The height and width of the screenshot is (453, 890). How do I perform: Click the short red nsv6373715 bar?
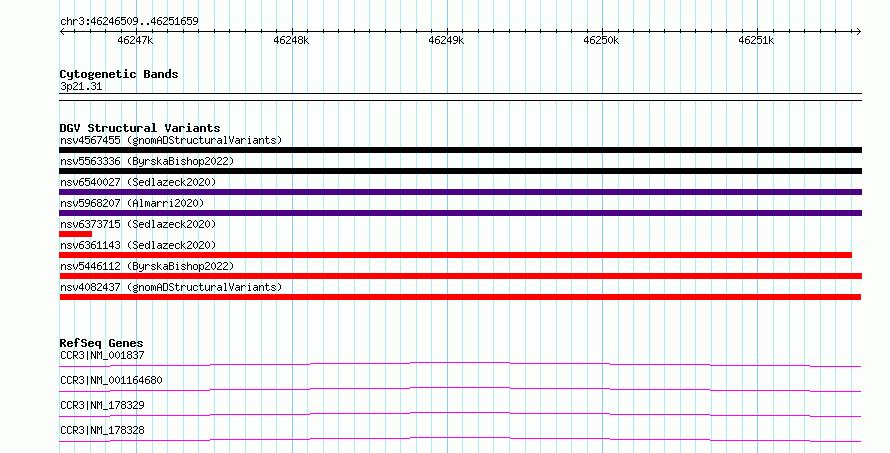click(x=75, y=234)
